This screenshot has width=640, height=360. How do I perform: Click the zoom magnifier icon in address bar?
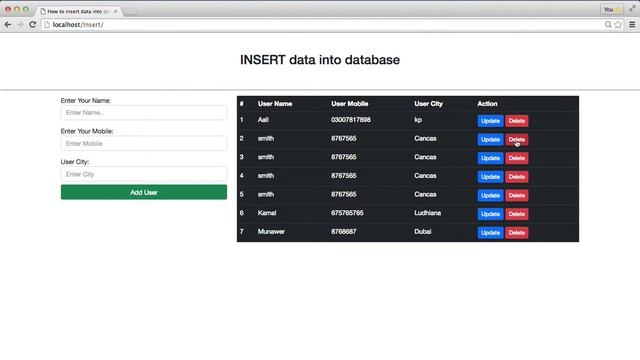coord(608,25)
